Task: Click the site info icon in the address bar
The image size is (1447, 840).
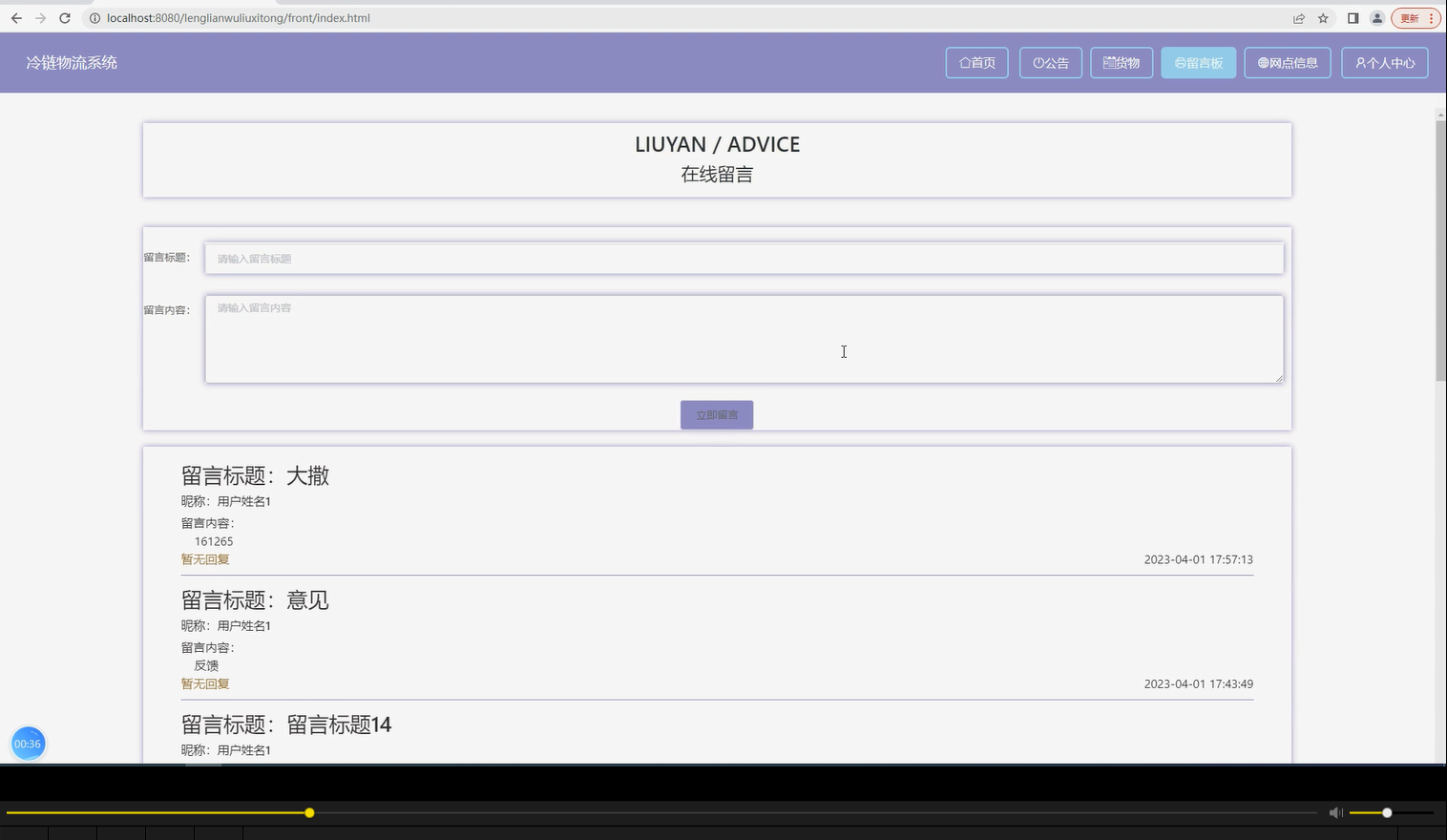Action: (x=94, y=18)
